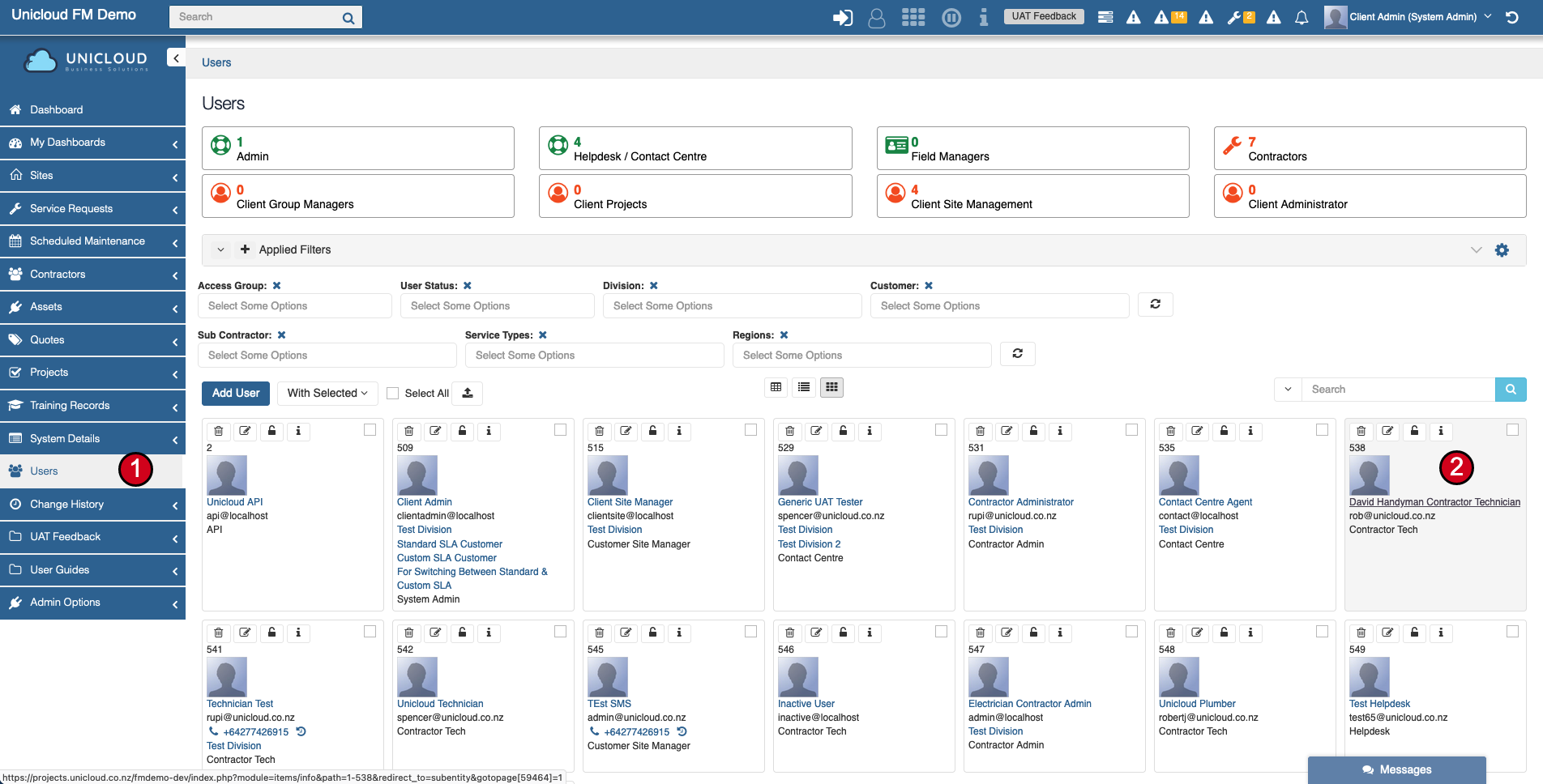Select checkbox for user 535

[1323, 430]
